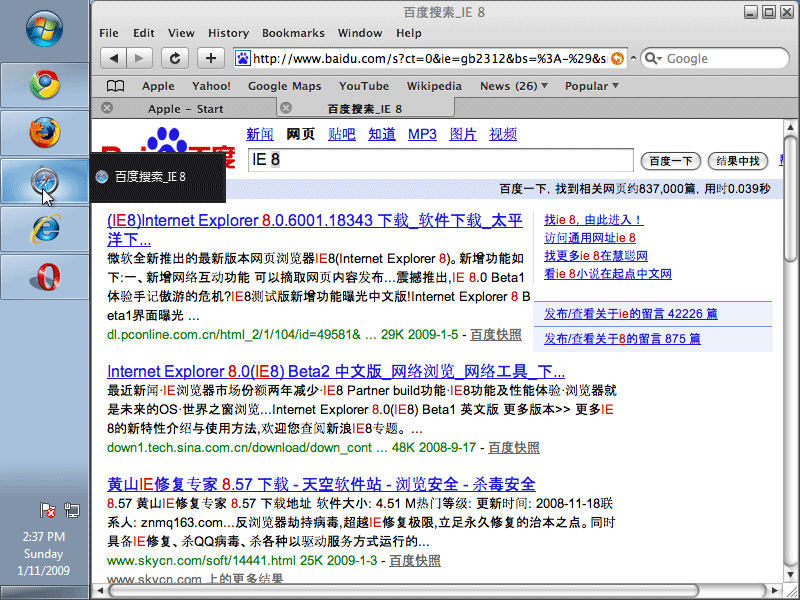Open Opera from the taskbar
Viewport: 800px width, 600px height.
click(45, 277)
